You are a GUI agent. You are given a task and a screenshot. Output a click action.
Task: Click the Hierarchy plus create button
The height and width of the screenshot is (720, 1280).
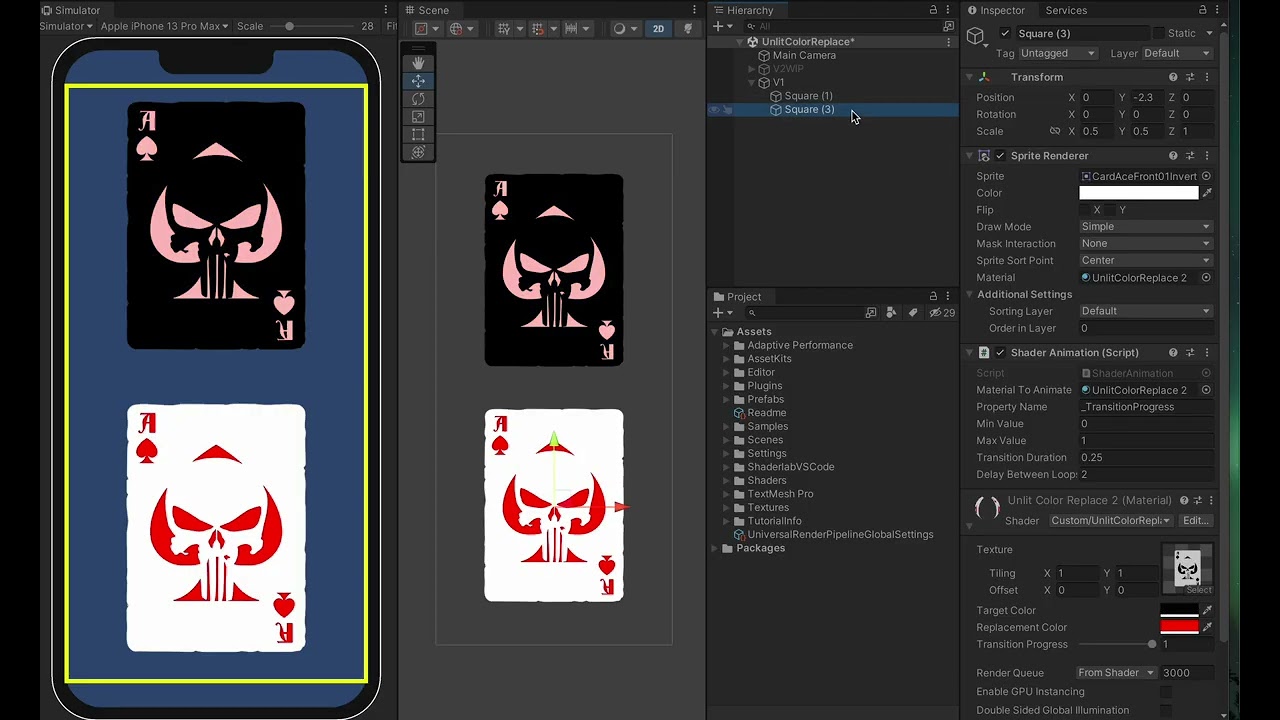(x=717, y=26)
